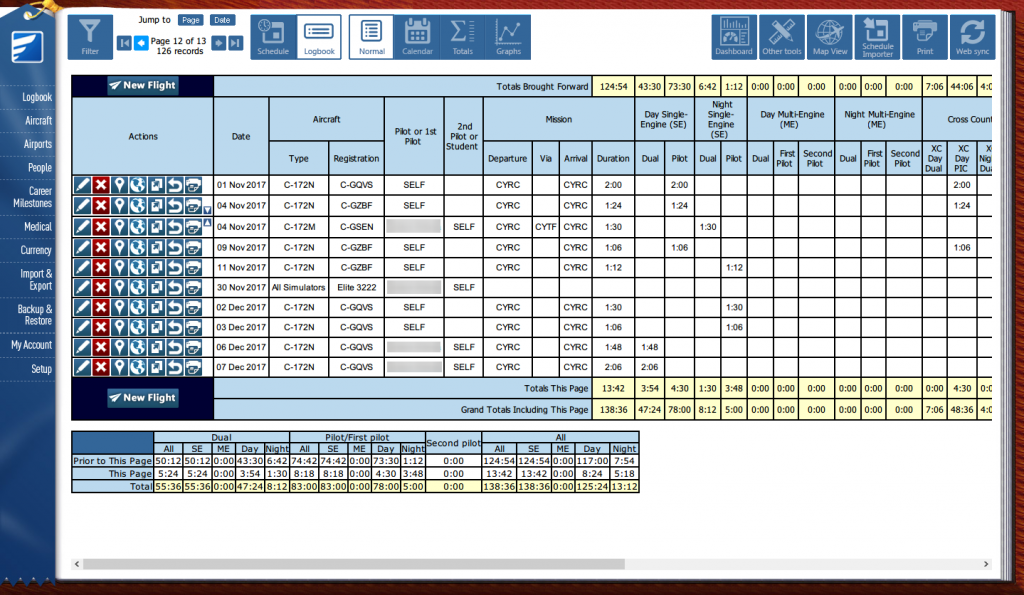1024x595 pixels.
Task: Jump to a specific Date
Action: (x=222, y=20)
